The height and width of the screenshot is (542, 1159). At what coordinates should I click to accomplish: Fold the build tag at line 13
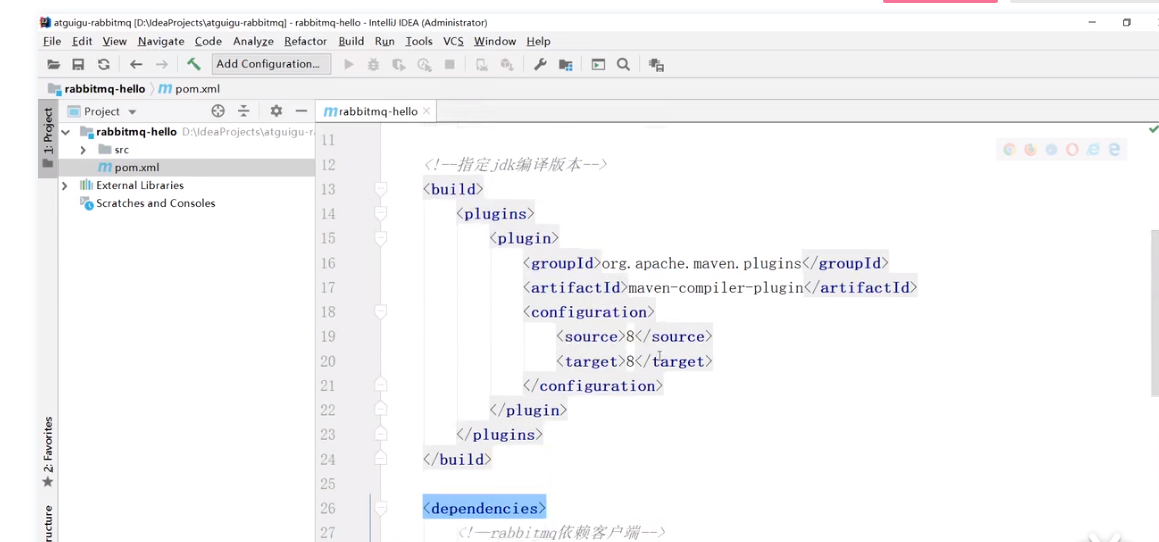pos(381,189)
